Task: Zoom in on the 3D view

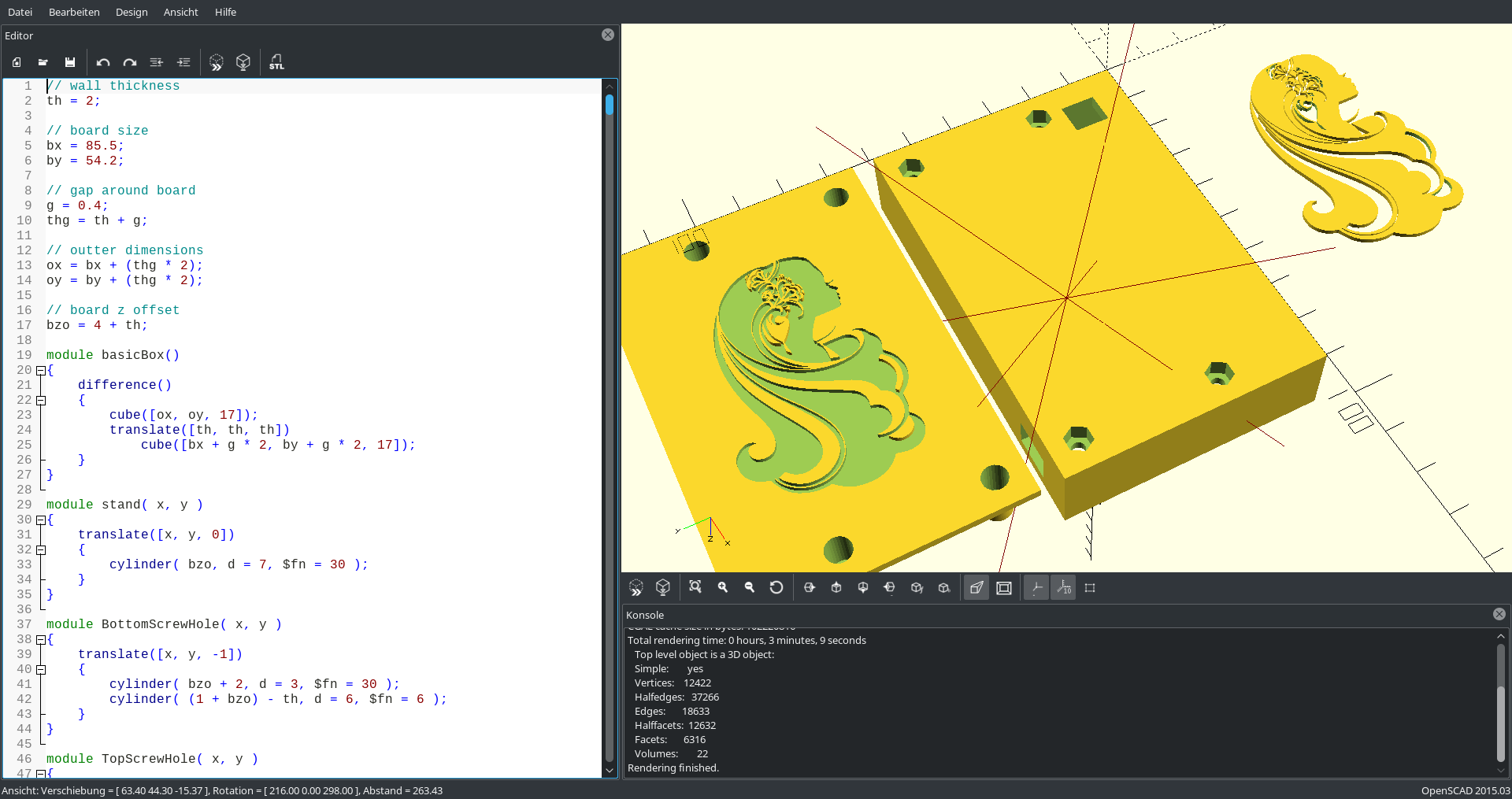Action: click(x=723, y=587)
